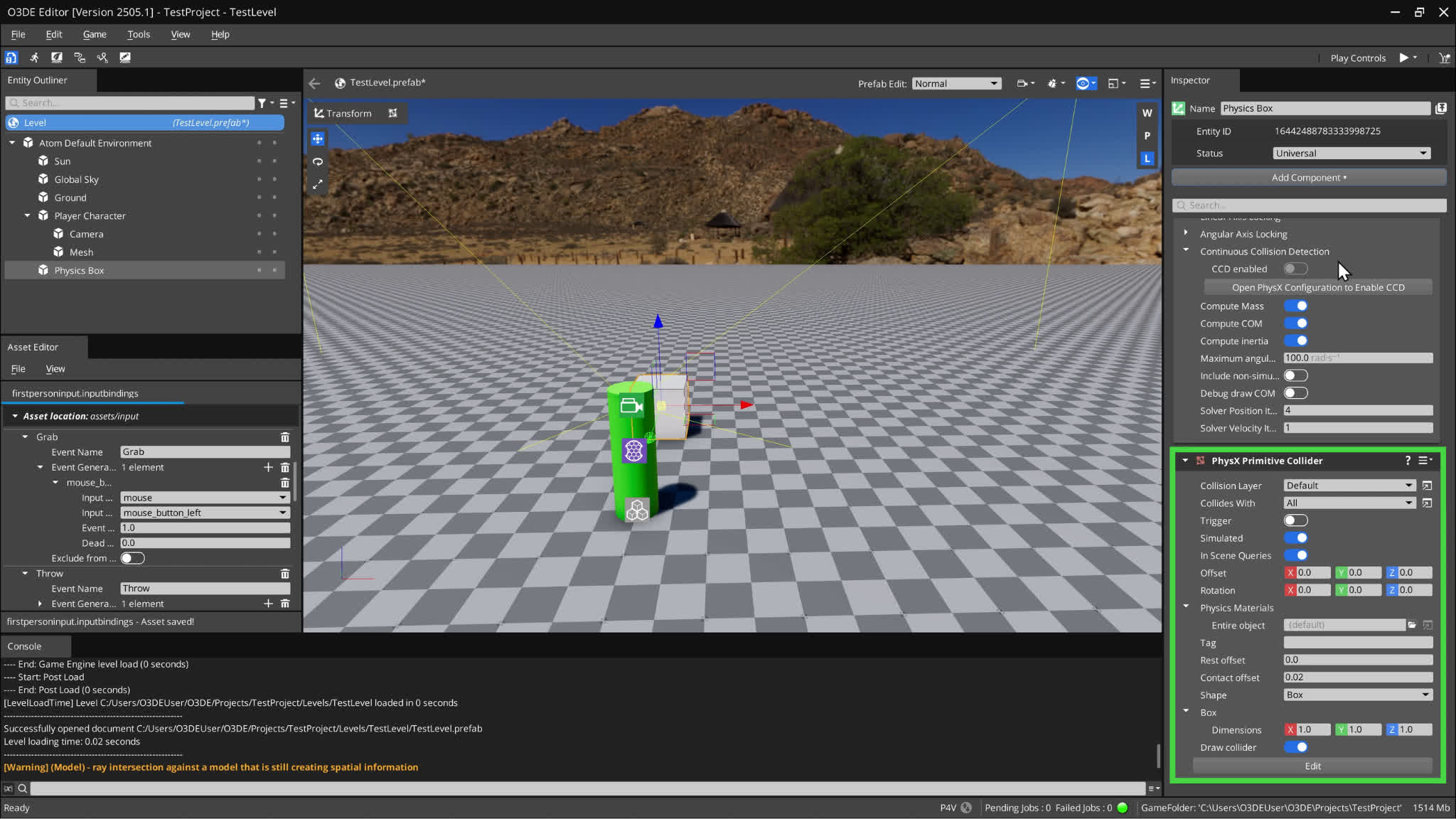Enable the Exclude from switch in Grab

132,558
